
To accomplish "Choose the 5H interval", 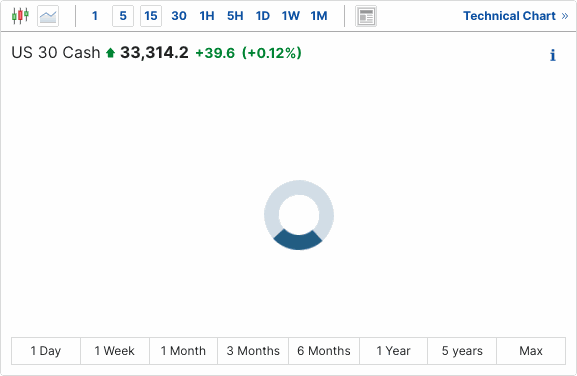I will tap(235, 16).
